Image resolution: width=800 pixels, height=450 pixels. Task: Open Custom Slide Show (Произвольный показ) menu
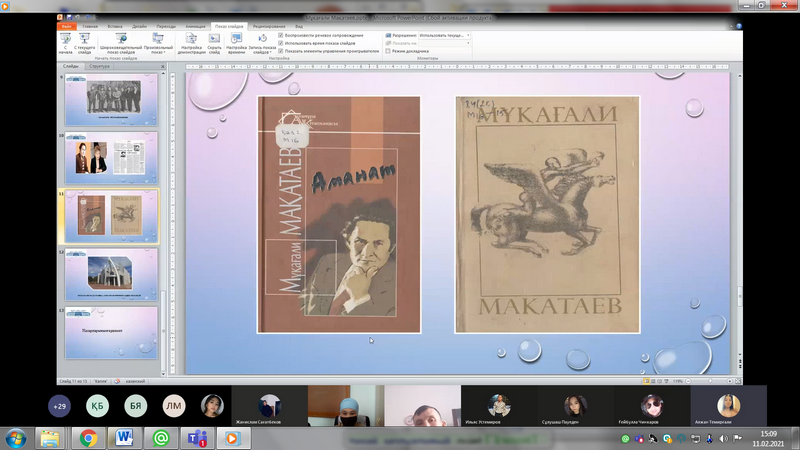158,44
